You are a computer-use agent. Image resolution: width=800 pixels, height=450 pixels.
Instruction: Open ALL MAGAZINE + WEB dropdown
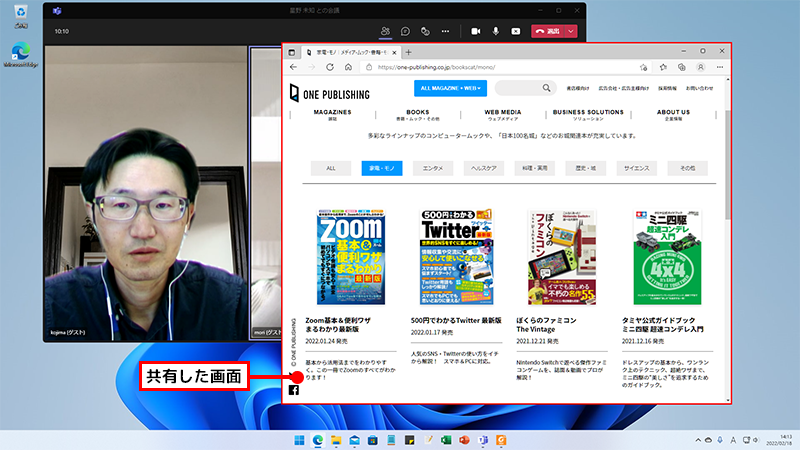click(x=451, y=88)
